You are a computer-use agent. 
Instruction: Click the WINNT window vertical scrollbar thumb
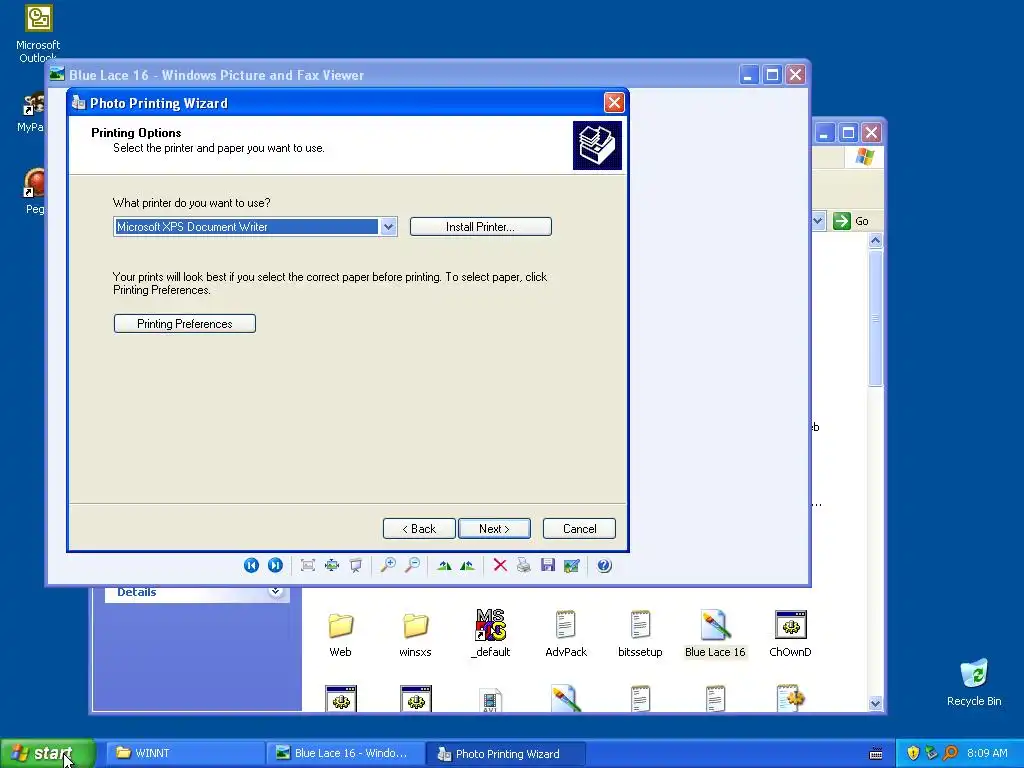pyautogui.click(x=876, y=317)
